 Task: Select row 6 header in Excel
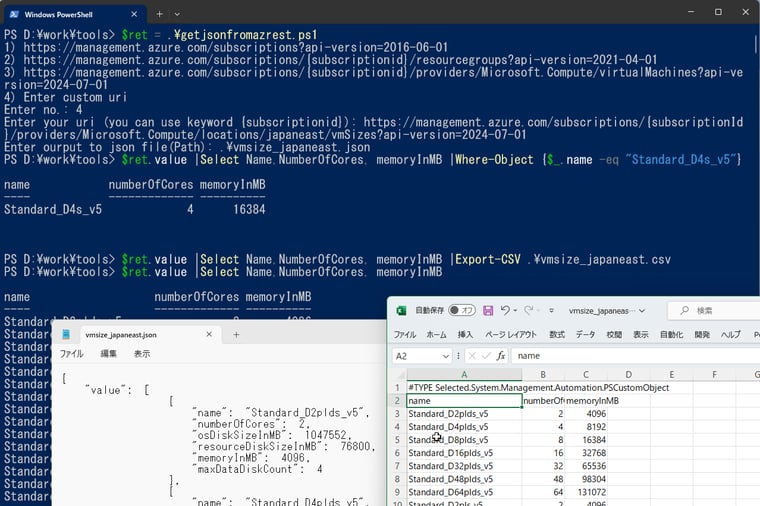(x=397, y=453)
